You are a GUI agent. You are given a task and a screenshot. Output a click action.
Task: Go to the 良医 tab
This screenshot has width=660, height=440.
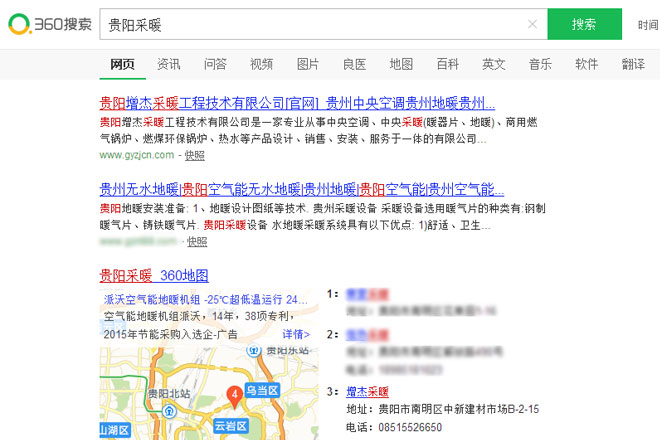click(354, 64)
